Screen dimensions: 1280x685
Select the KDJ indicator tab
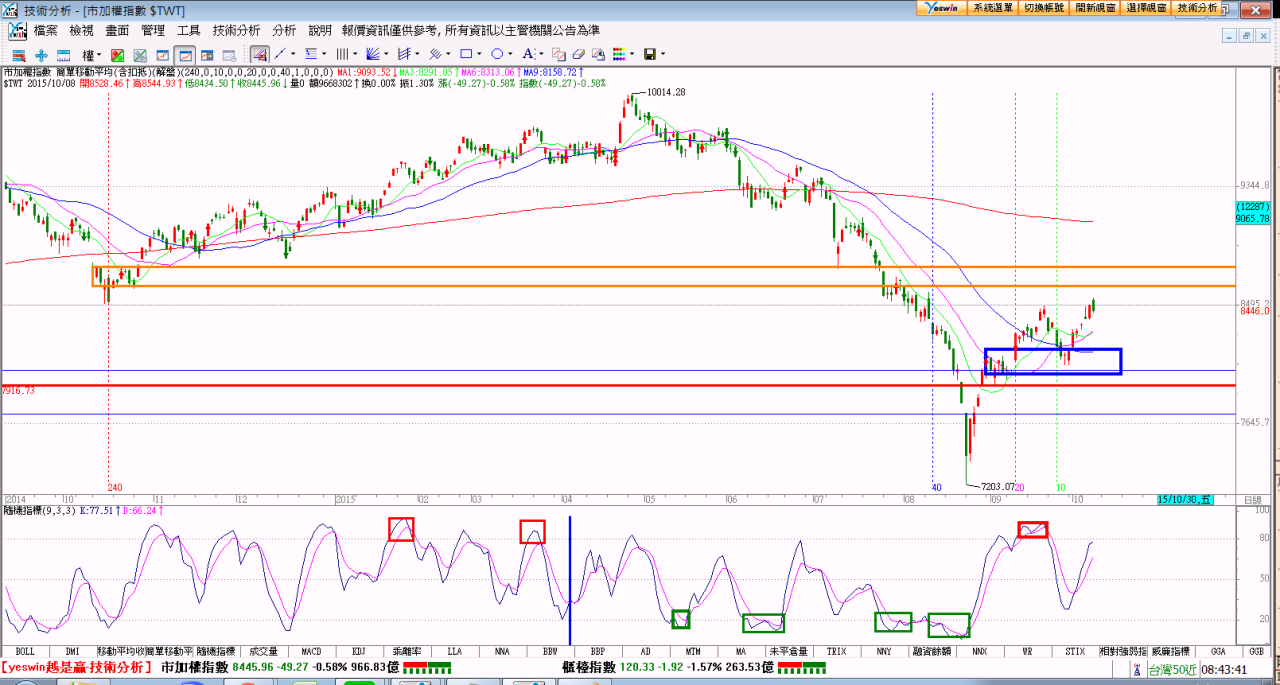358,651
